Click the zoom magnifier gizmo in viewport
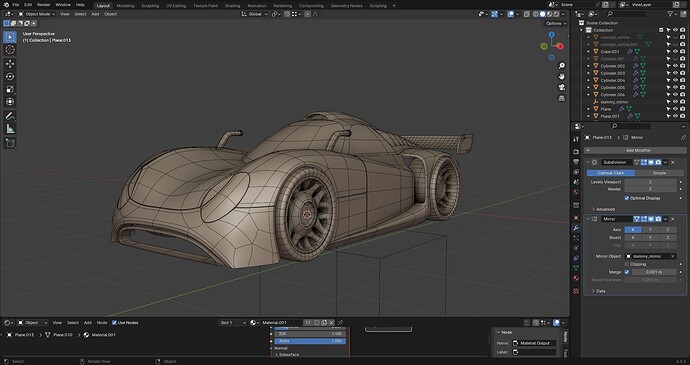Image resolution: width=690 pixels, height=365 pixels. pos(562,66)
